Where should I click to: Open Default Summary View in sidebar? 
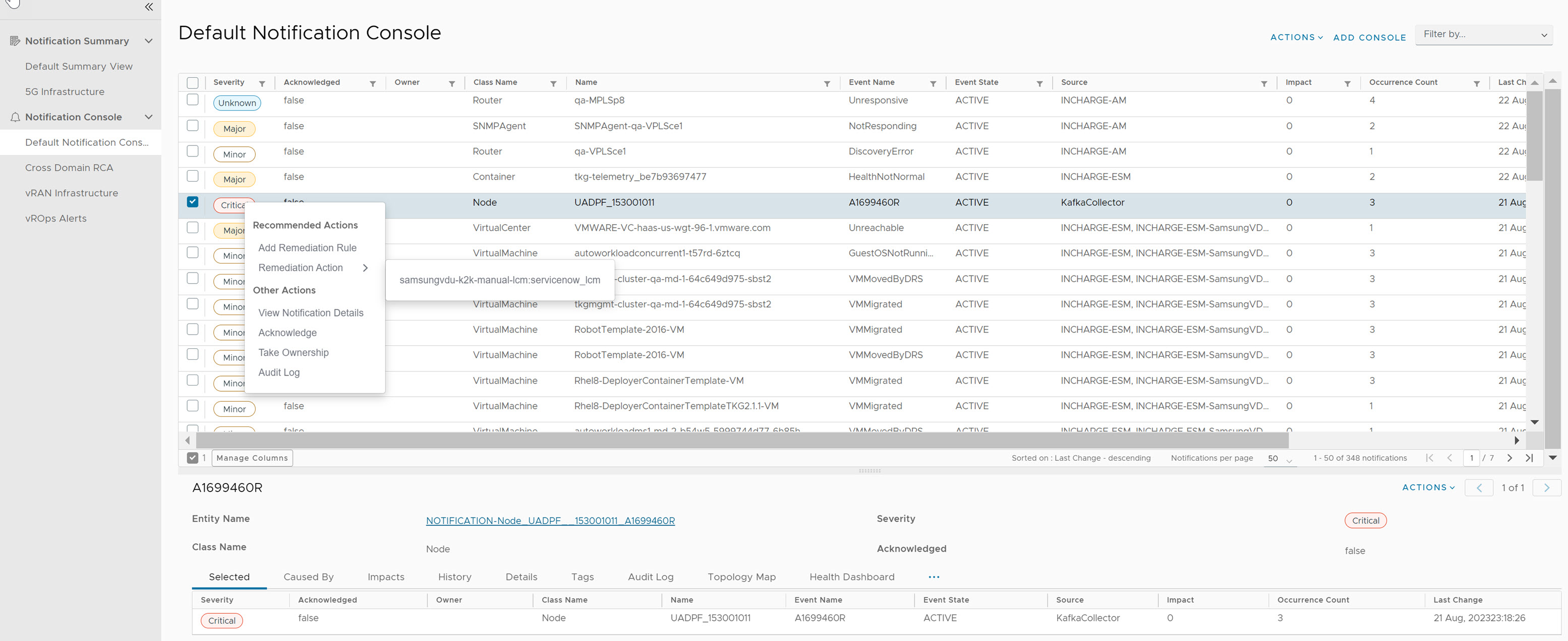pyautogui.click(x=79, y=67)
